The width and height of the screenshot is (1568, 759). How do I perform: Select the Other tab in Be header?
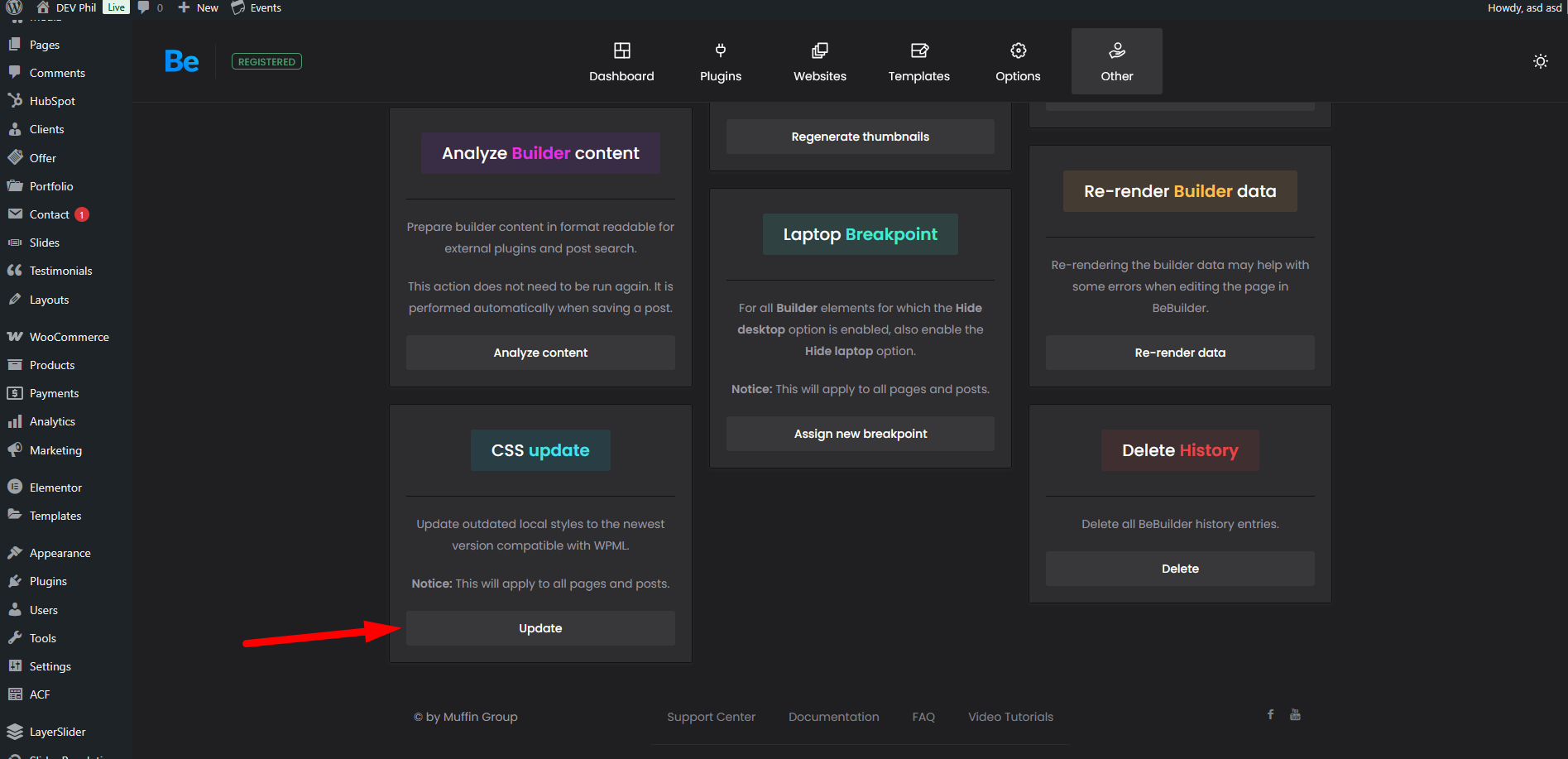[1116, 61]
